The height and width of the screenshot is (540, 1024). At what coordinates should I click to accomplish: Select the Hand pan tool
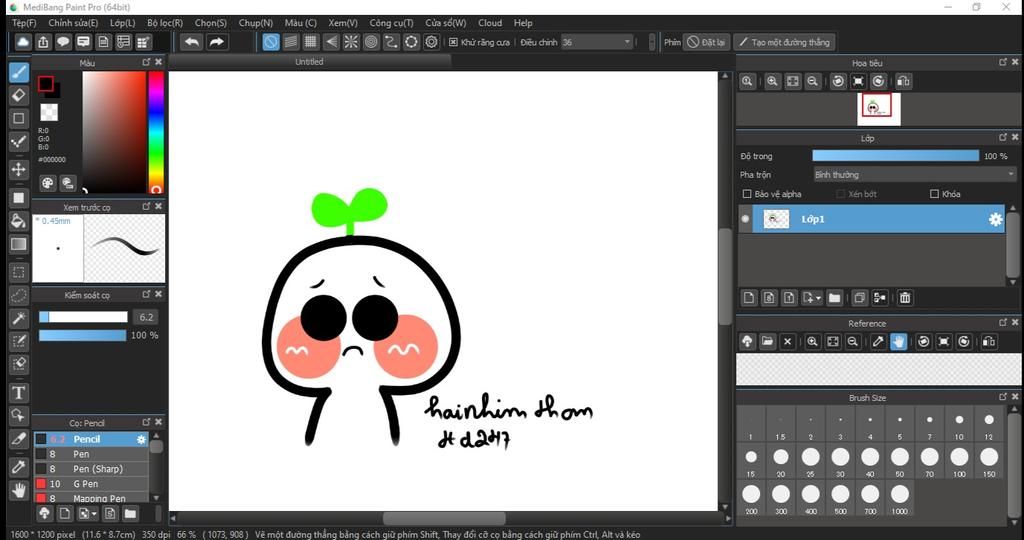pos(18,490)
